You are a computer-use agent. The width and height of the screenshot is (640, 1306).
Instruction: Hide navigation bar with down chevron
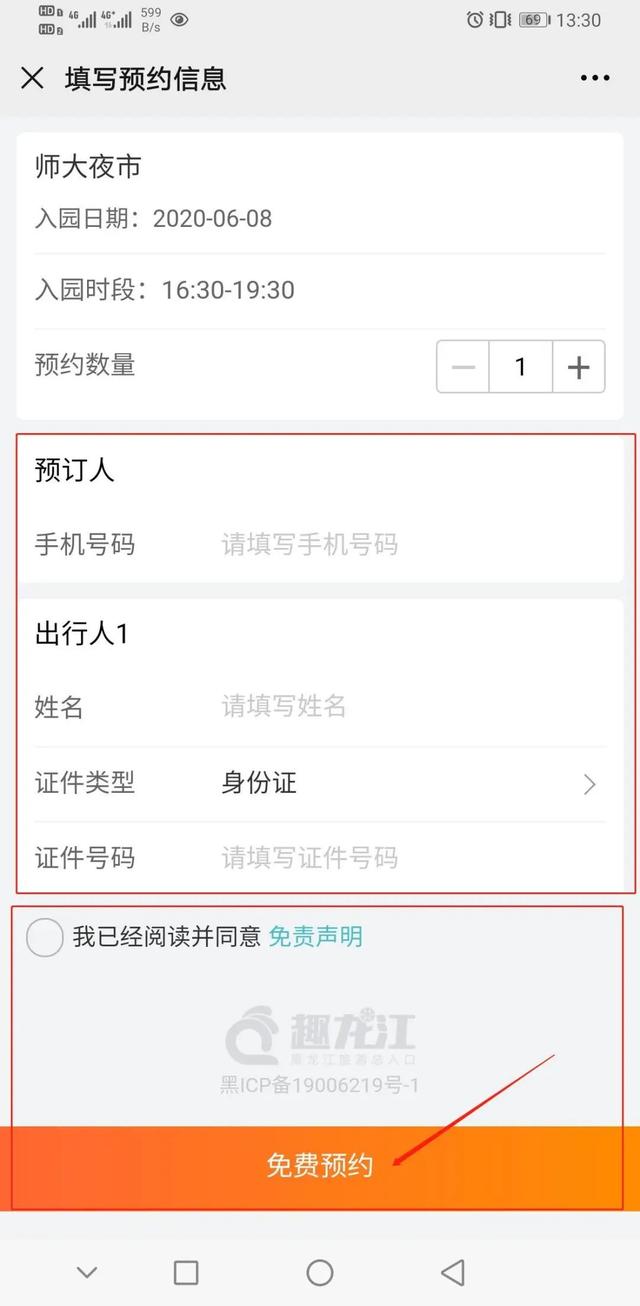click(87, 1272)
